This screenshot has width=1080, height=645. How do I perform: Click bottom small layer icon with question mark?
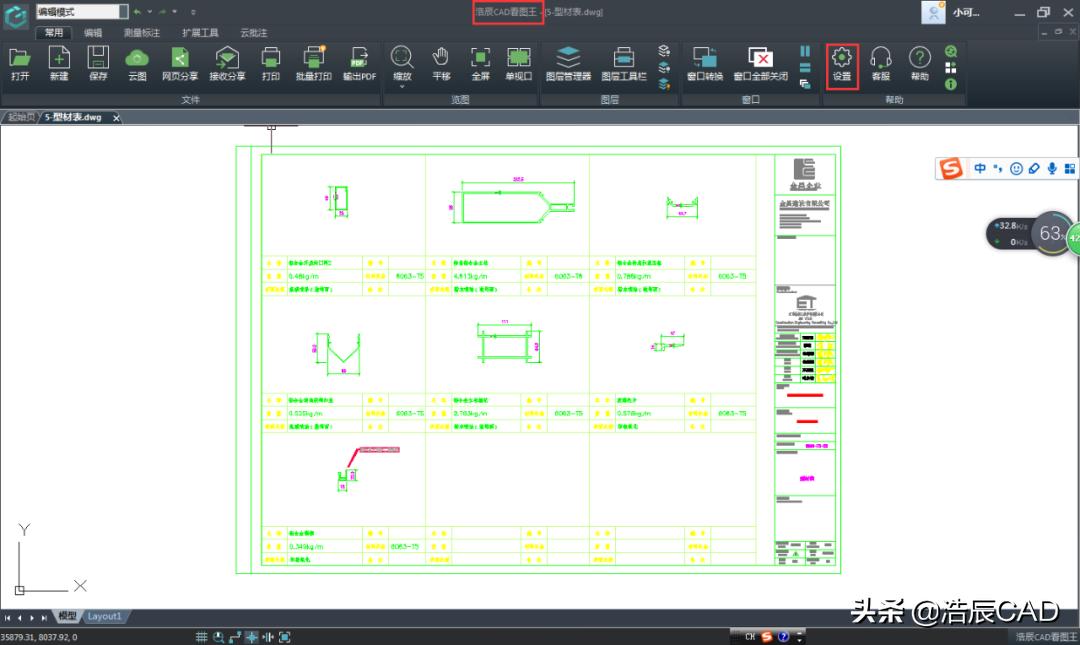click(664, 84)
